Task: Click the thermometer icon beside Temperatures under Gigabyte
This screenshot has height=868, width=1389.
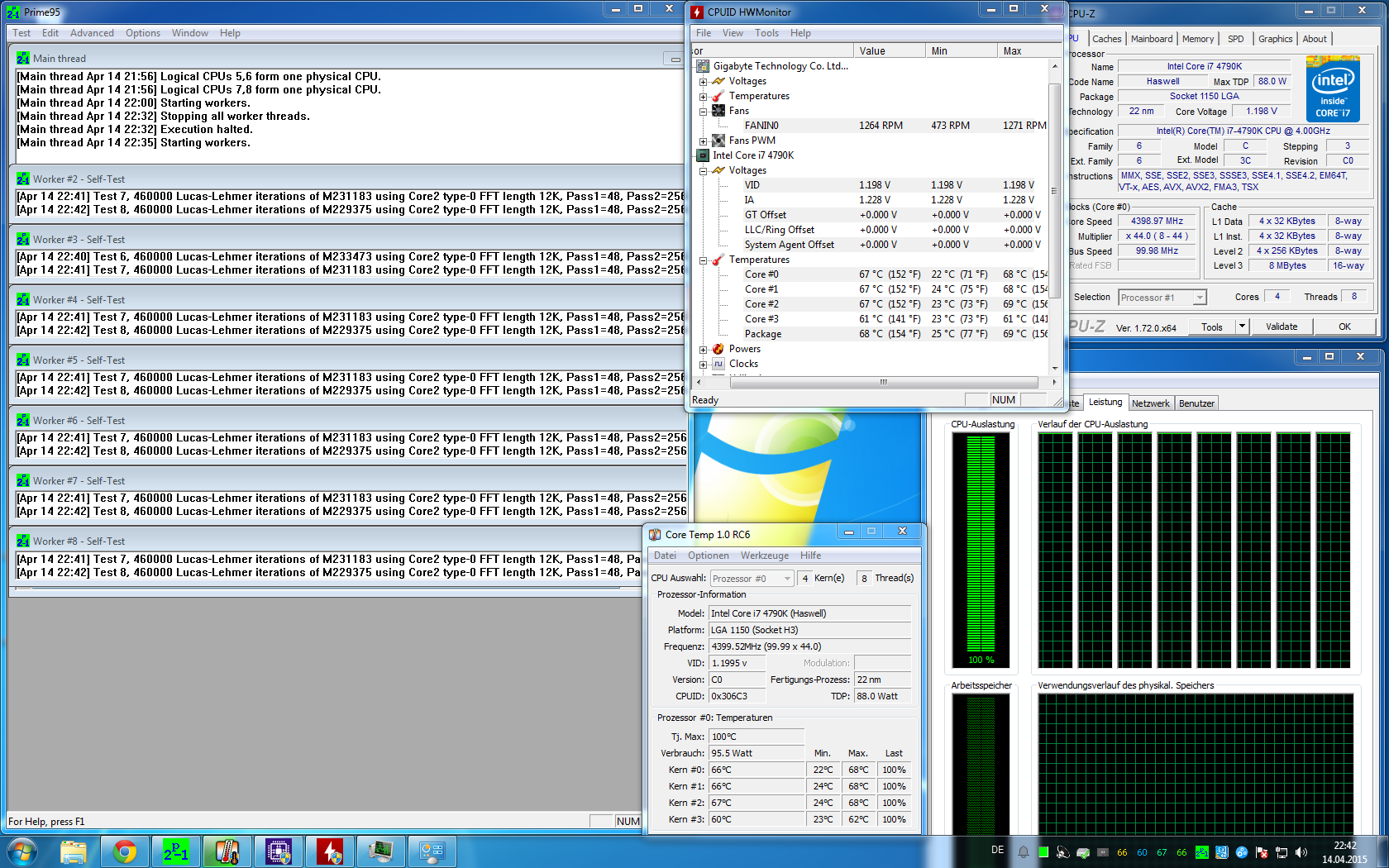Action: tap(718, 96)
